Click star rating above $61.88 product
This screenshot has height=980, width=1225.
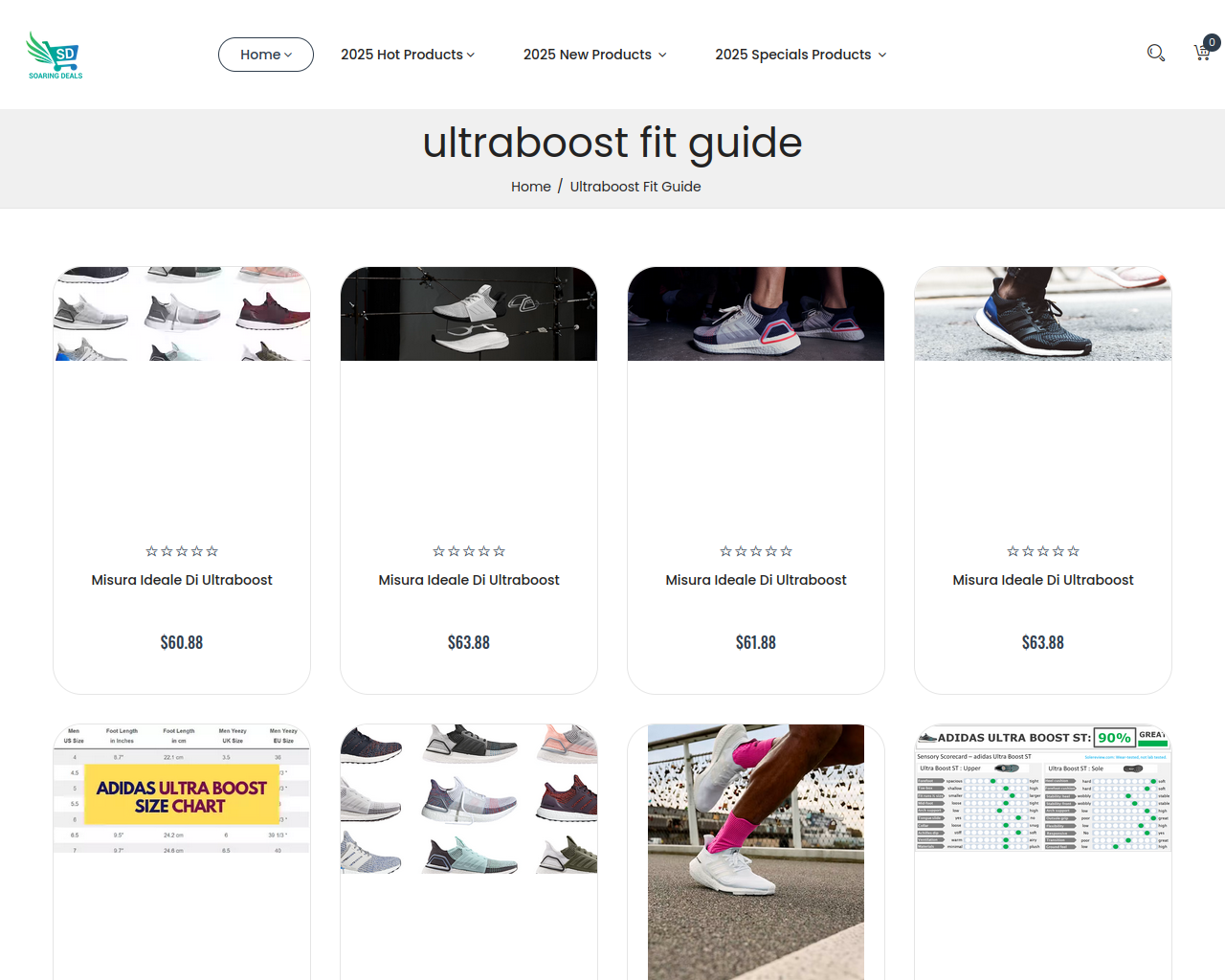[x=756, y=551]
